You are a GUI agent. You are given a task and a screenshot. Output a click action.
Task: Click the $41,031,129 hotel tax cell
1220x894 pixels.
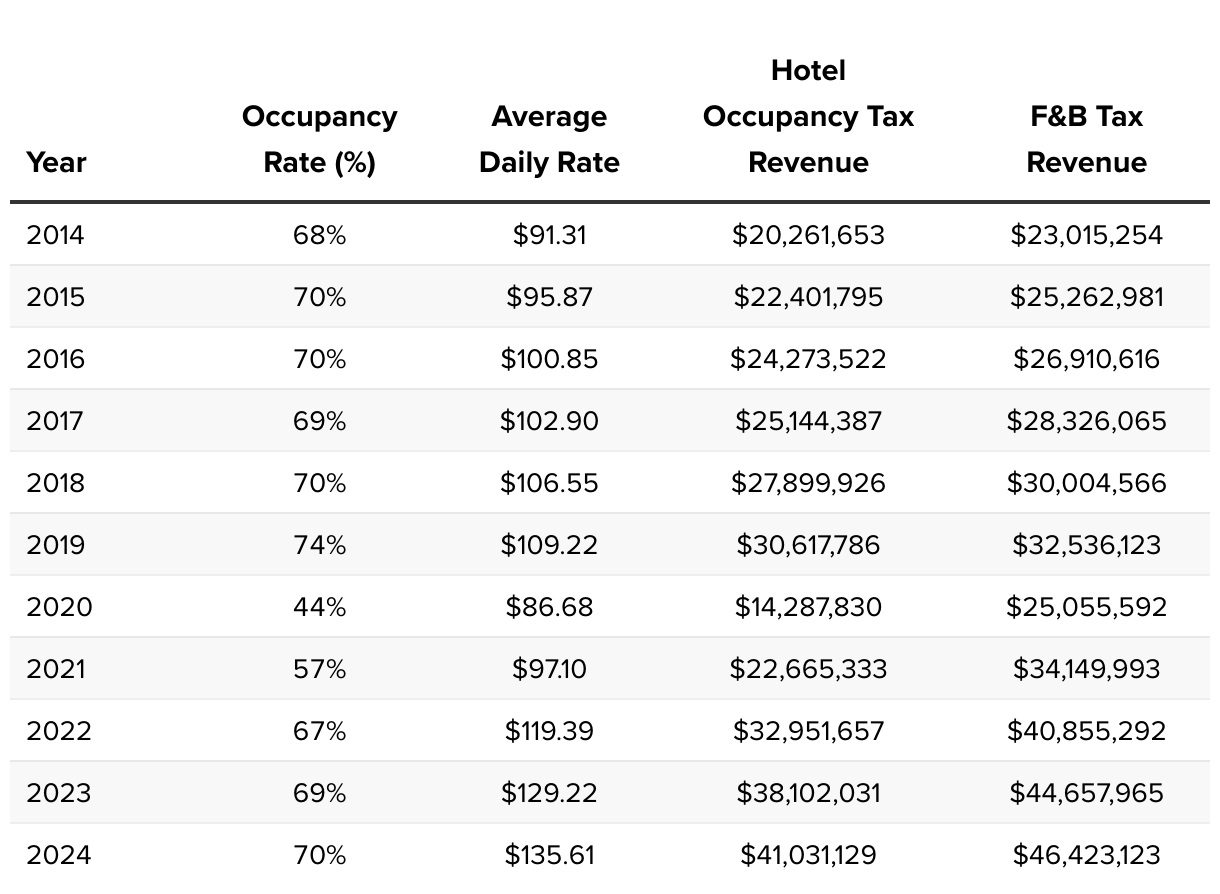coord(808,855)
